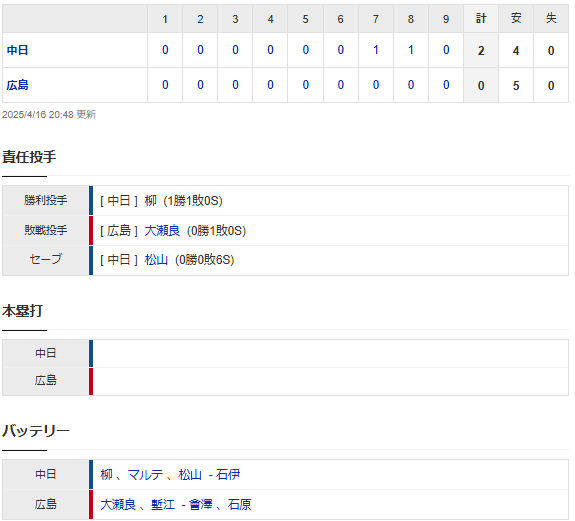Click 広島 3rd inning score link

pyautogui.click(x=235, y=85)
